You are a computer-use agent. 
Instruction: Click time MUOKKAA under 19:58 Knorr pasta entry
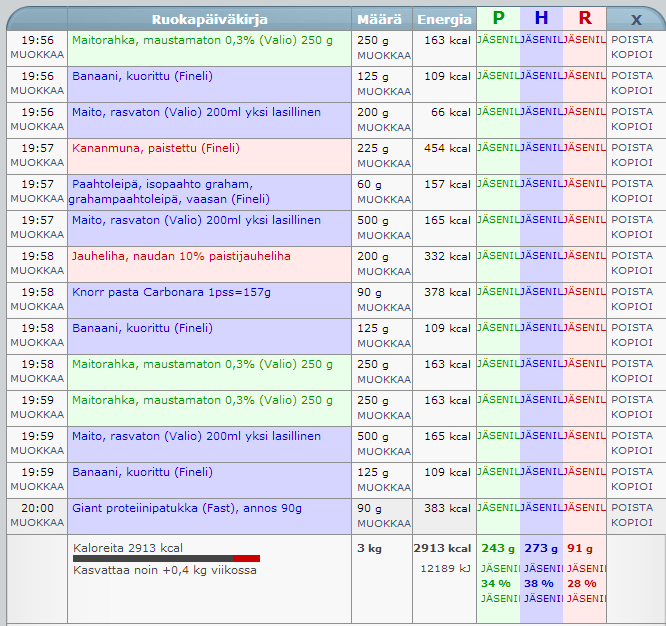point(37,306)
